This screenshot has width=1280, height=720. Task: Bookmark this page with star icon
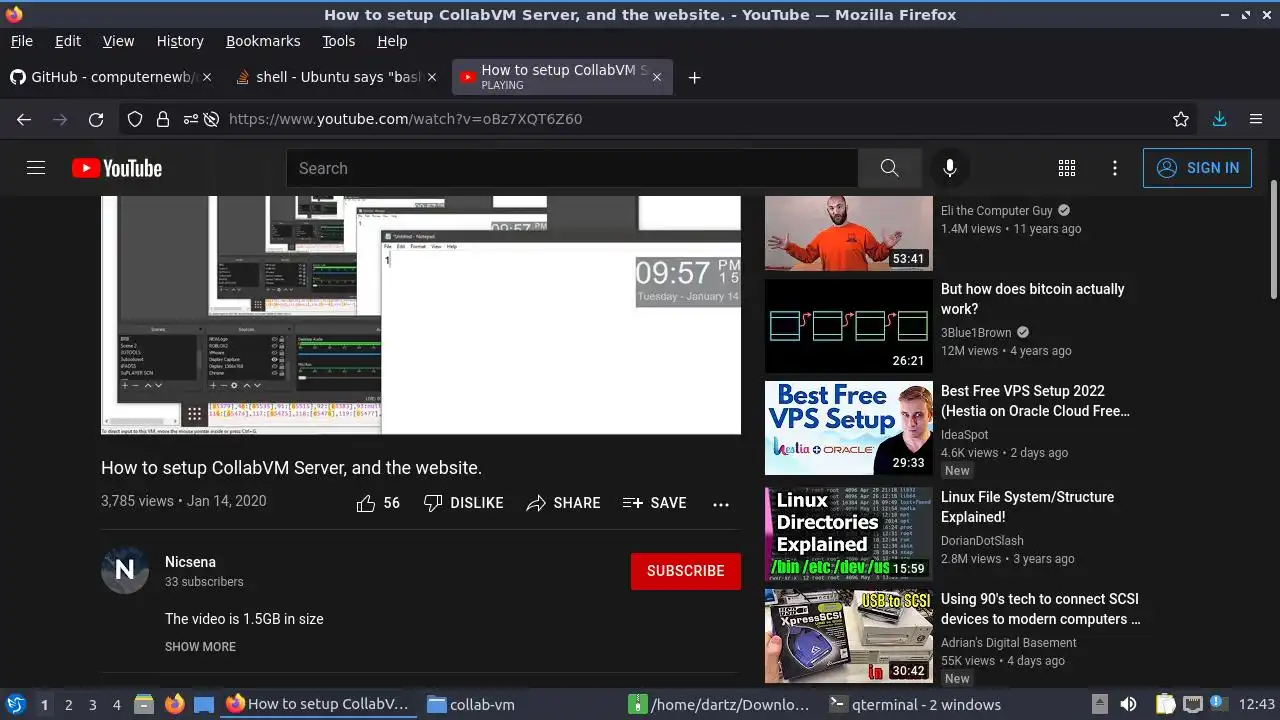[1181, 119]
